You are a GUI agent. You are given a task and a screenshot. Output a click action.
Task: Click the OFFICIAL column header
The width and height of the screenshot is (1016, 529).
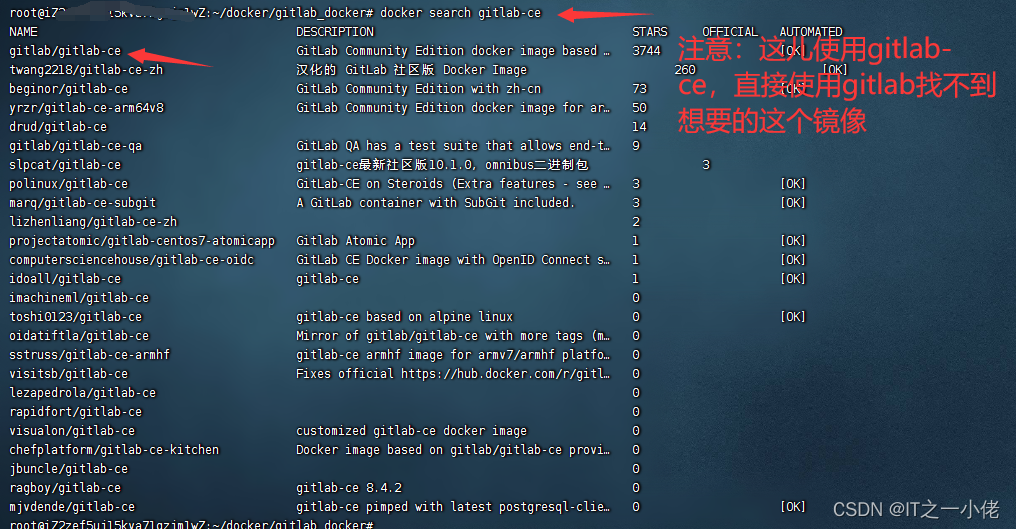[x=730, y=32]
